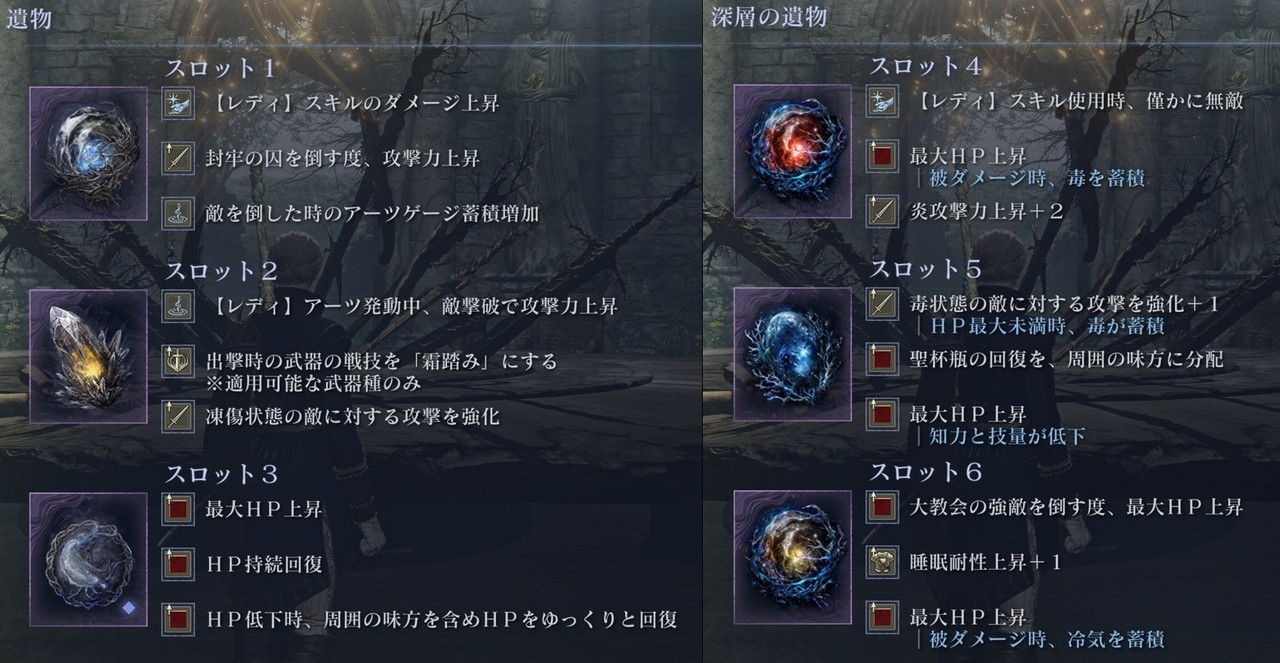This screenshot has width=1280, height=663.
Task: Click the arts gauge icon beside 敵を倒した時のアーツゲージ蓄積増加
Action: tap(178, 213)
